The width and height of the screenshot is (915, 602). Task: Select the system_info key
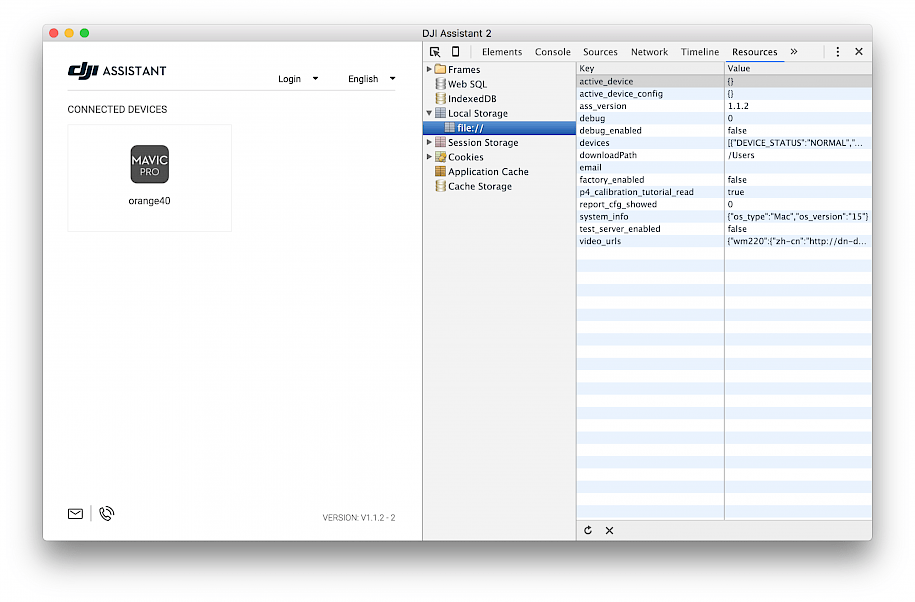[x=604, y=216]
